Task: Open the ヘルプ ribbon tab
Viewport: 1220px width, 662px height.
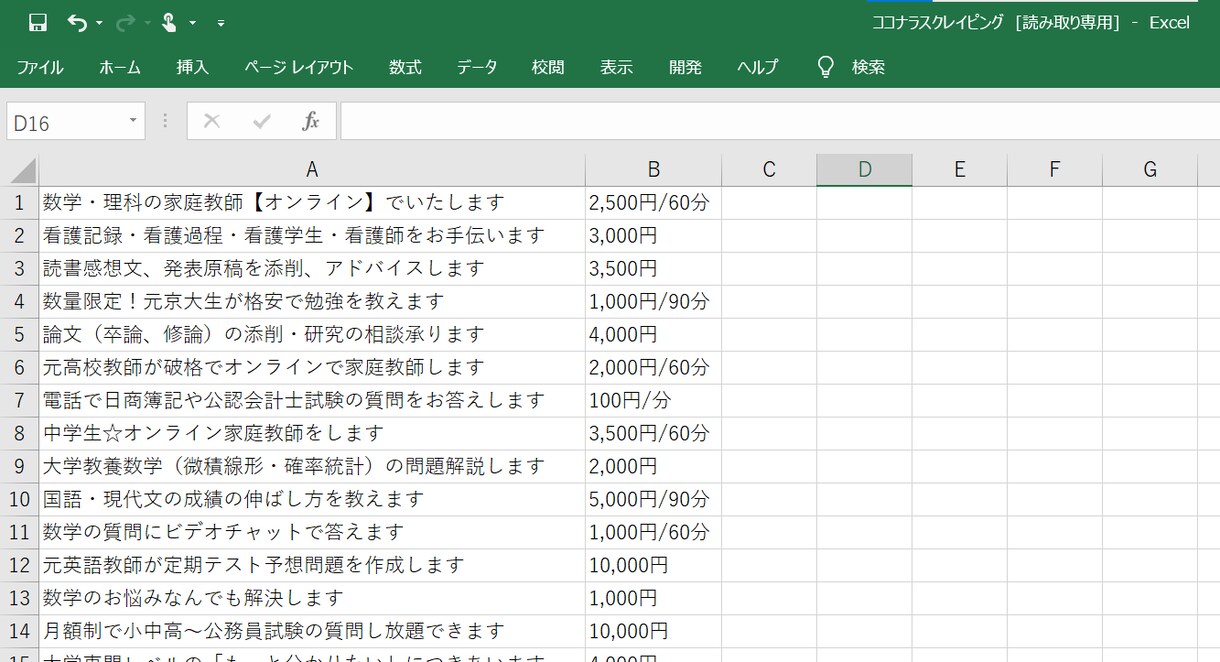Action: [757, 67]
